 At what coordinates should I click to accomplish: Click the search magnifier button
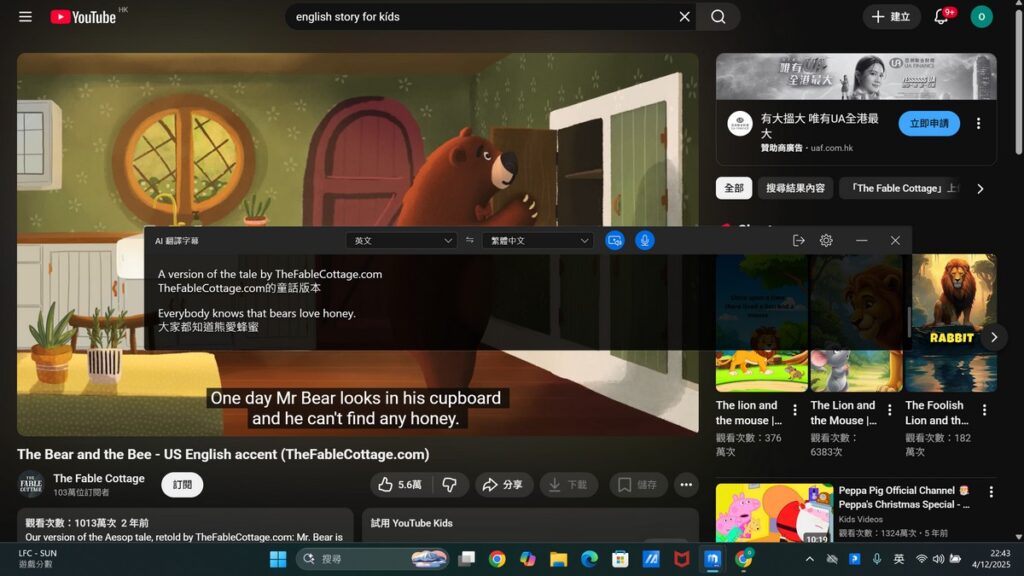[718, 17]
